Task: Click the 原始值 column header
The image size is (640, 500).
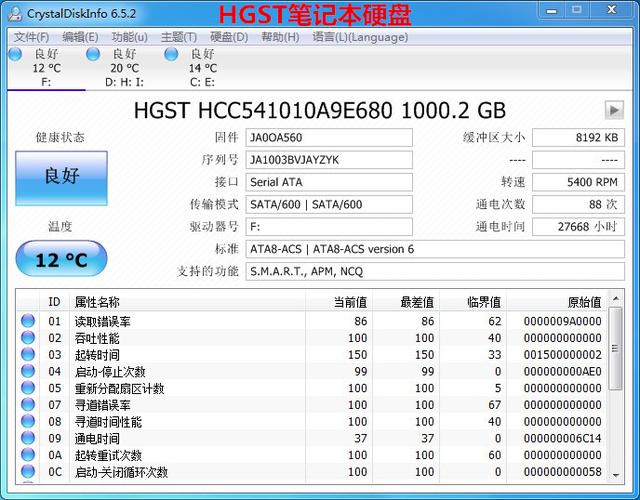Action: coord(557,302)
